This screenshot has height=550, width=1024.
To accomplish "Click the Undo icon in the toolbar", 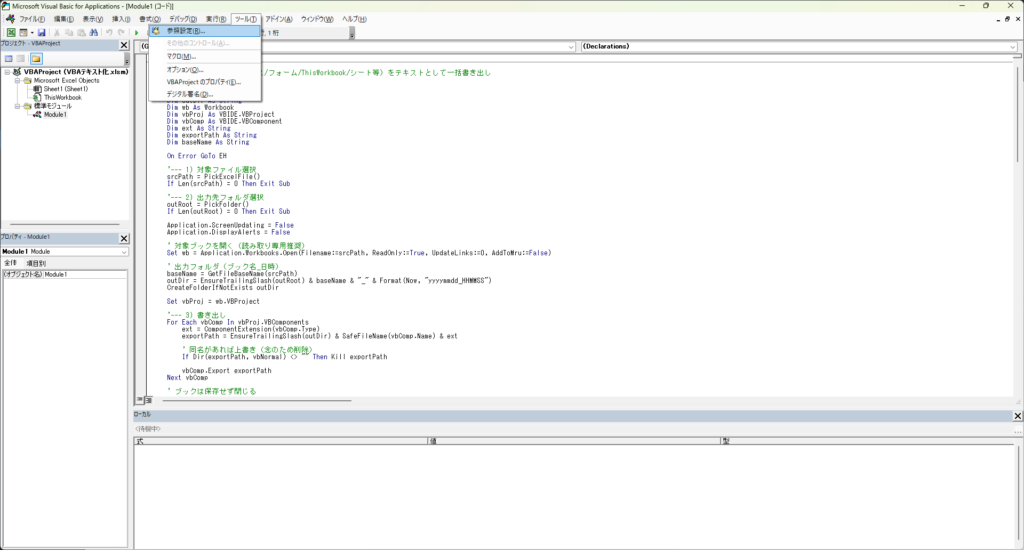I will [108, 33].
